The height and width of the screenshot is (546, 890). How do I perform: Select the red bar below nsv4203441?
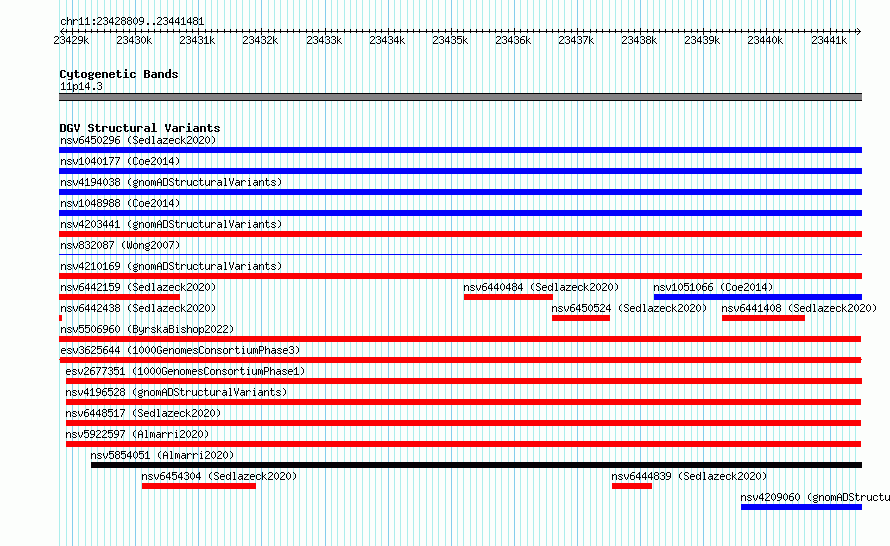tap(460, 234)
